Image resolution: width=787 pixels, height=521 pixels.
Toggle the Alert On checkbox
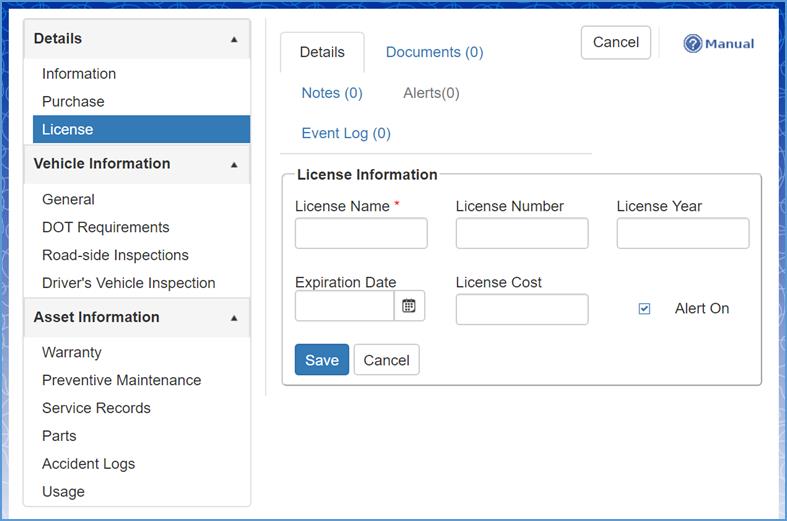644,309
